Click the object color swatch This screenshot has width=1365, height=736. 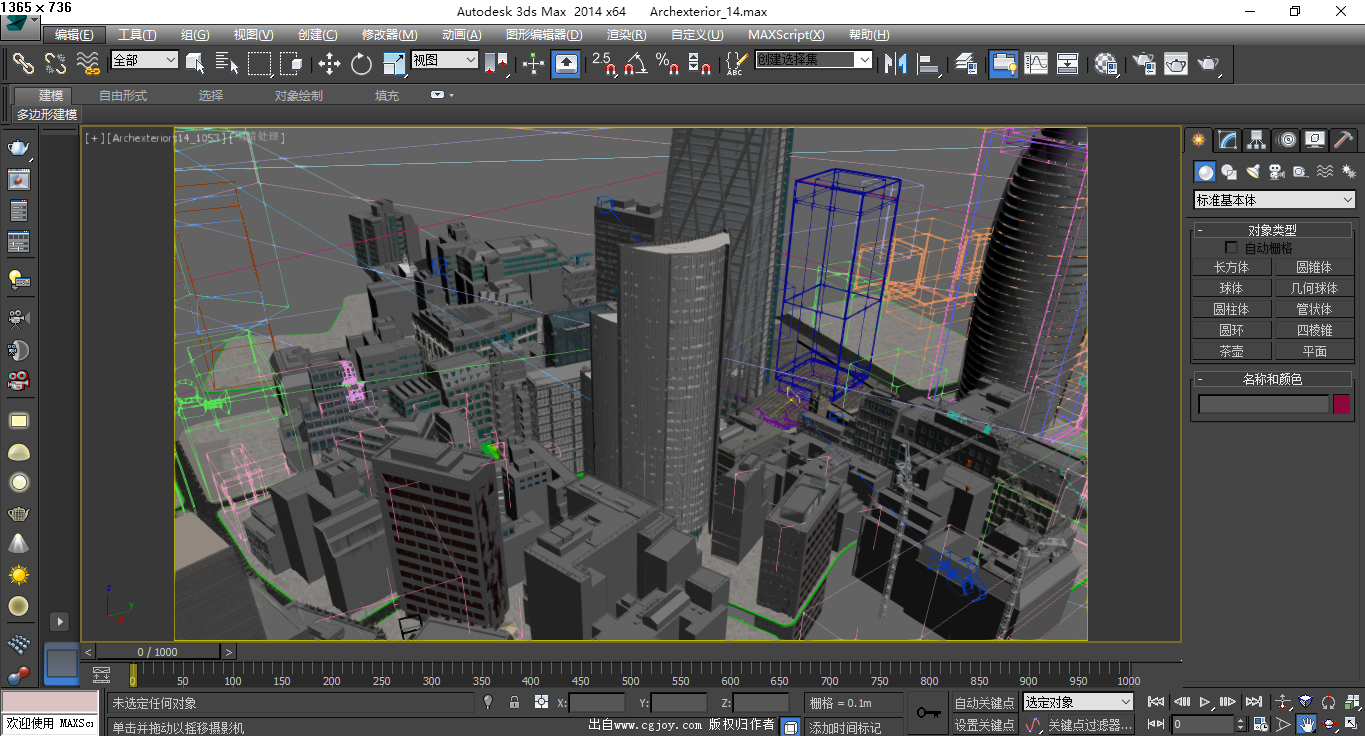coord(1341,404)
